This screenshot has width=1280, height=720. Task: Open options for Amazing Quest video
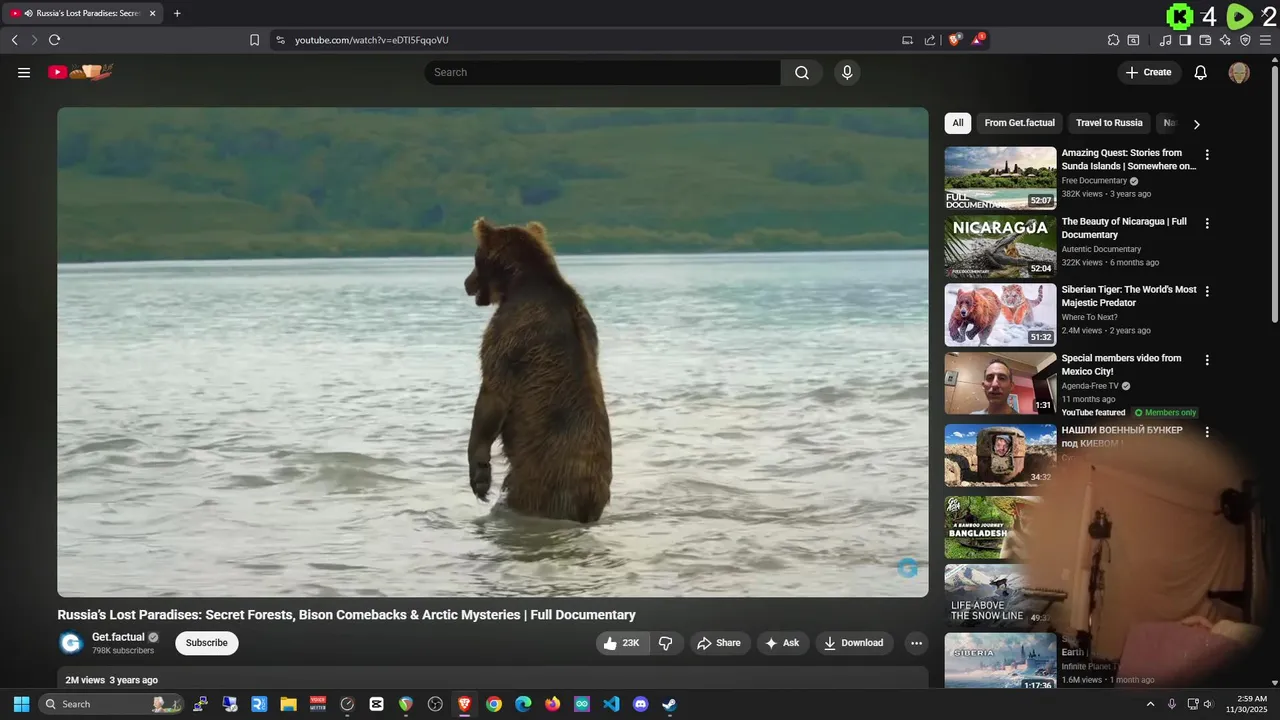1207,155
